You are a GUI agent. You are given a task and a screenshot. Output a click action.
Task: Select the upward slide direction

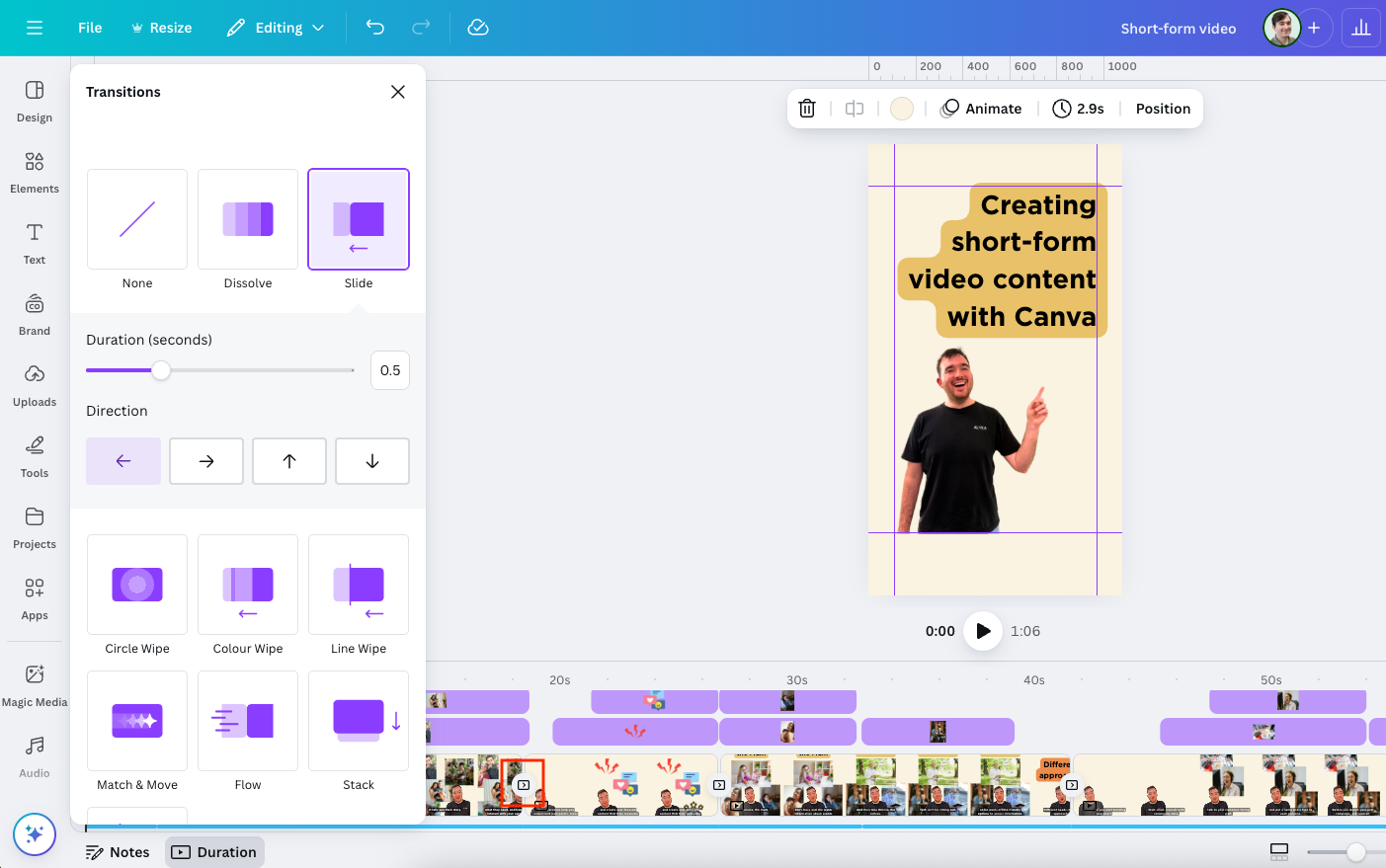[288, 461]
